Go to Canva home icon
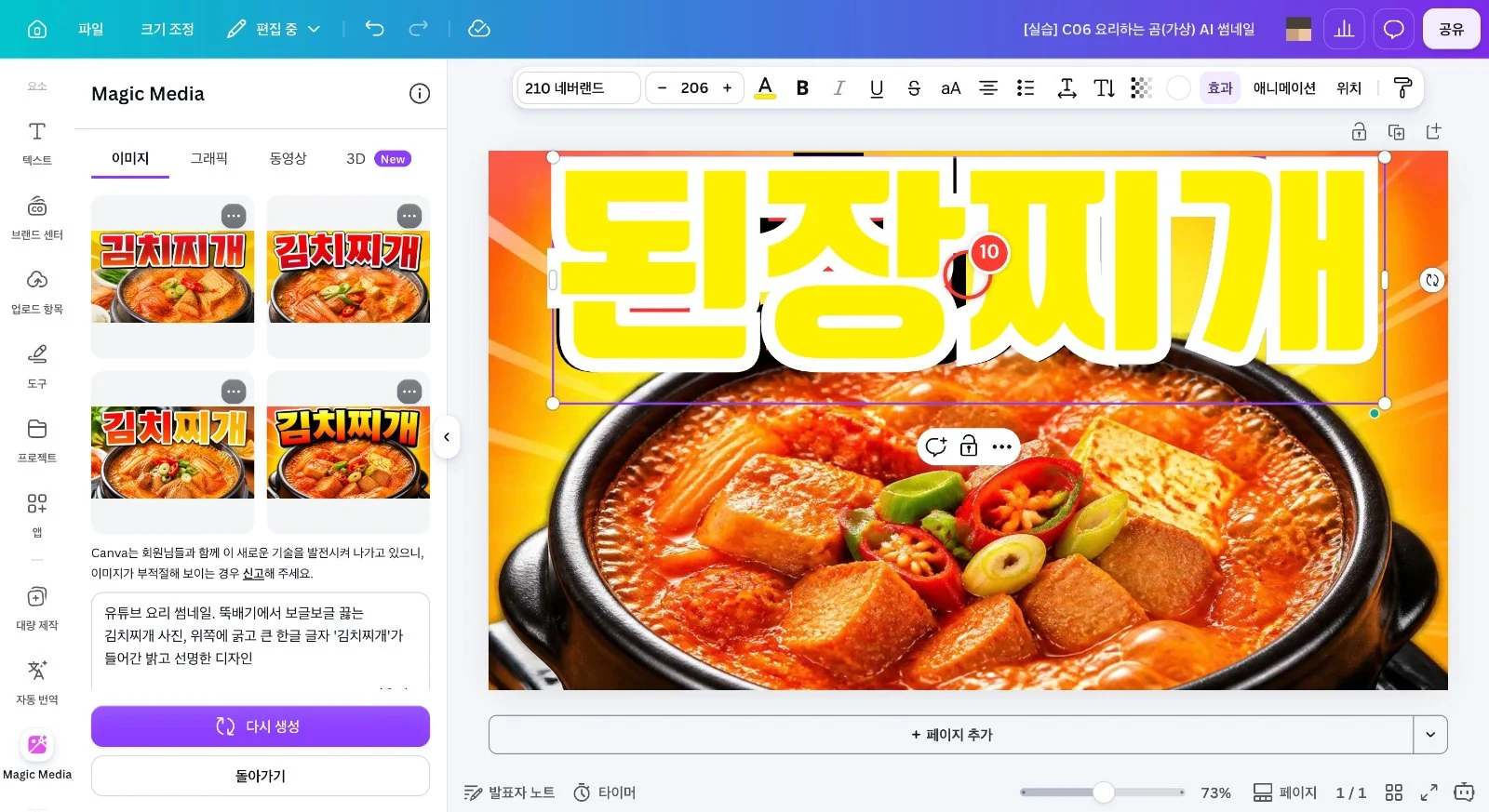This screenshot has width=1489, height=812. (37, 29)
